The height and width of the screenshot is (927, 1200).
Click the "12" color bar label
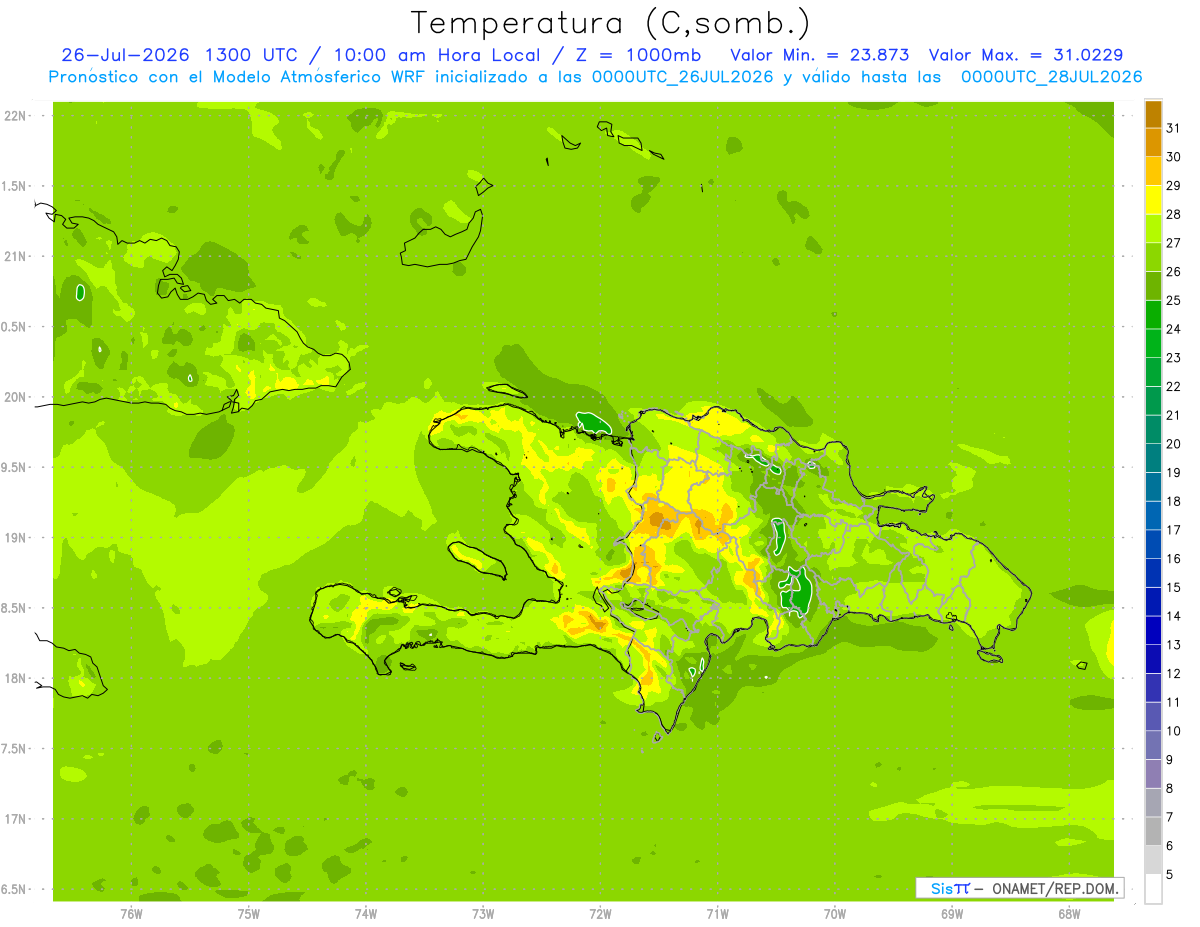1173,674
